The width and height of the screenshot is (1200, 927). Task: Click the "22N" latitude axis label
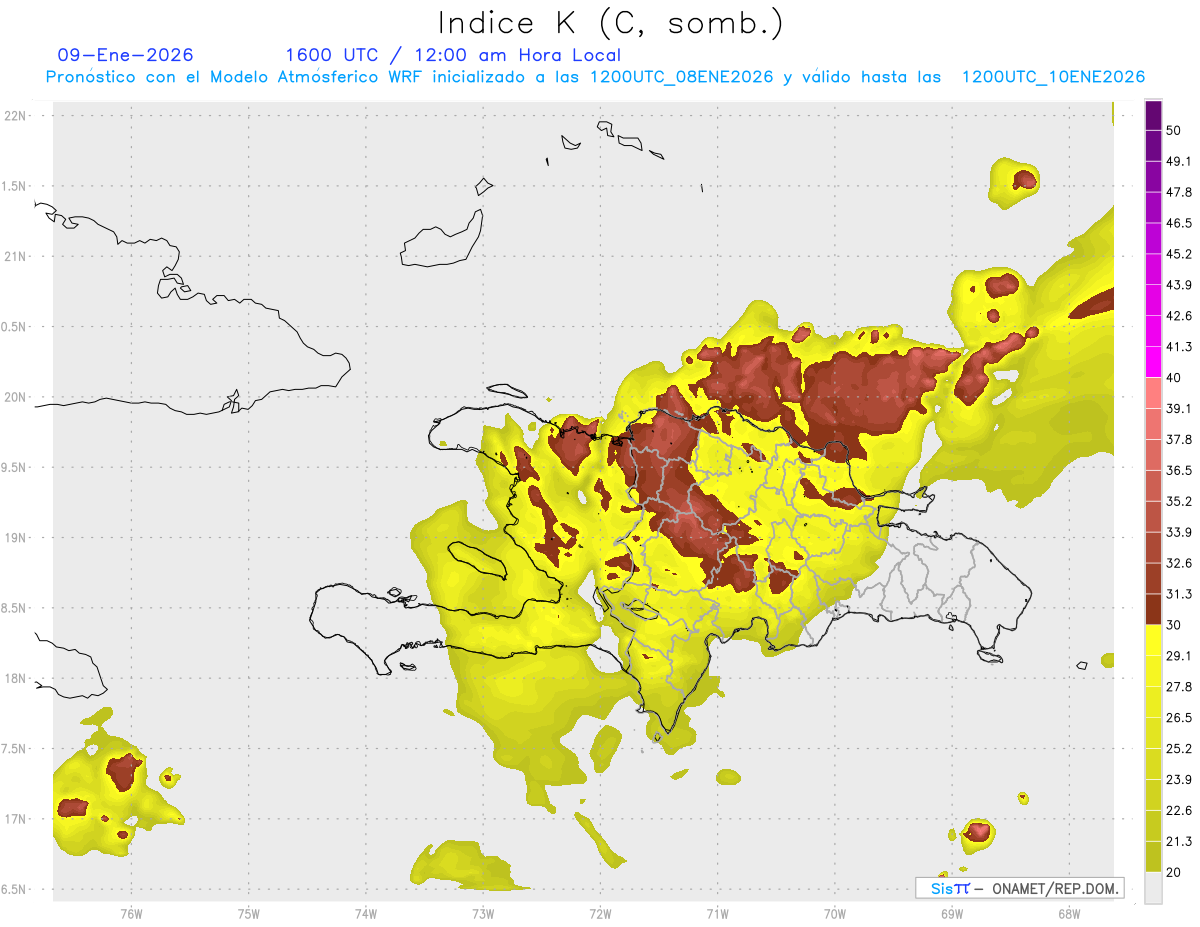[15, 115]
